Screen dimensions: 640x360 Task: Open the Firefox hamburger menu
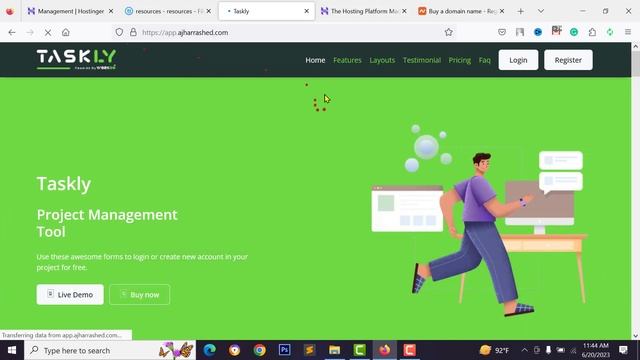628,32
